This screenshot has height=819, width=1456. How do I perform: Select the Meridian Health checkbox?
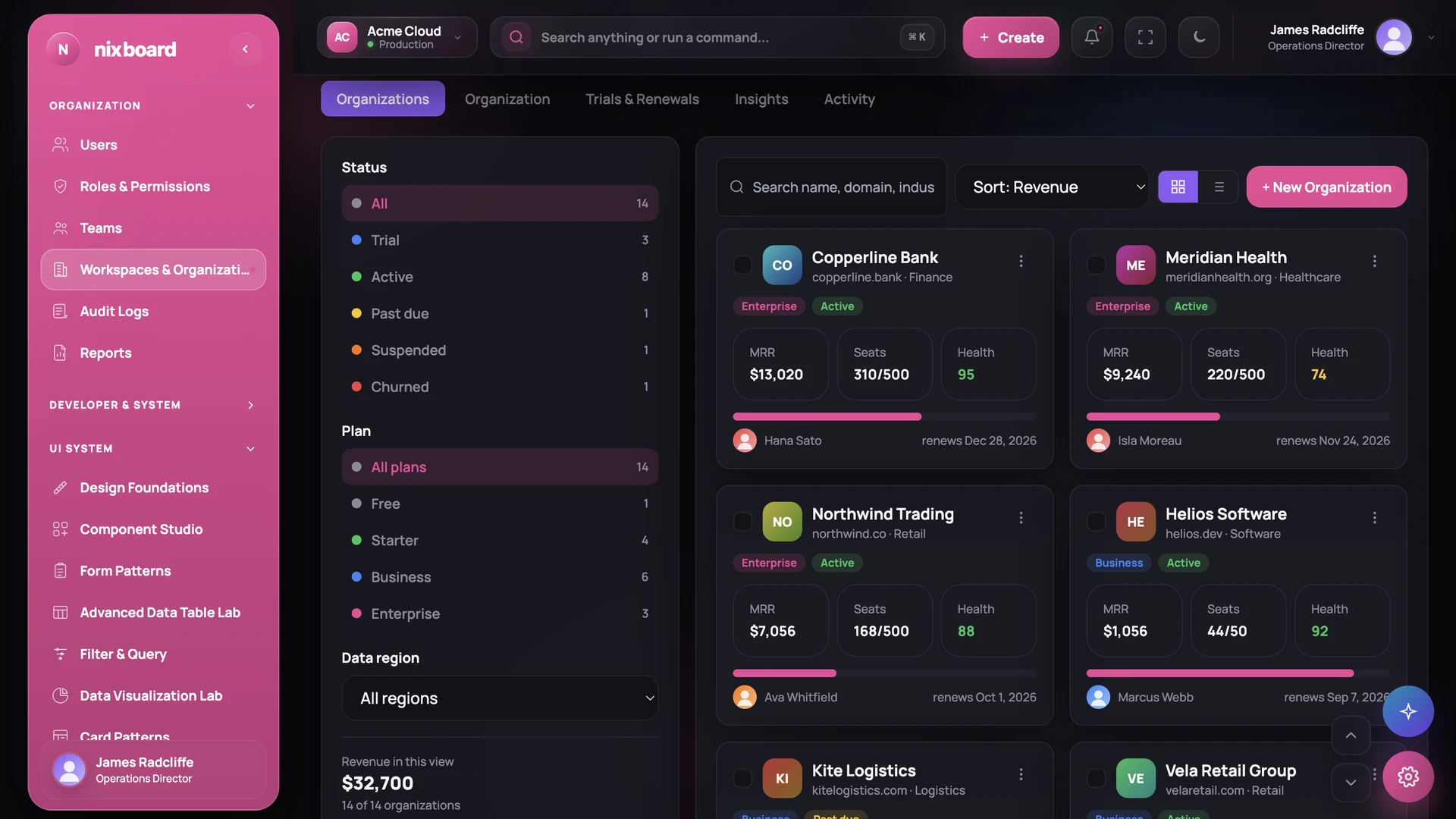pyautogui.click(x=1096, y=265)
